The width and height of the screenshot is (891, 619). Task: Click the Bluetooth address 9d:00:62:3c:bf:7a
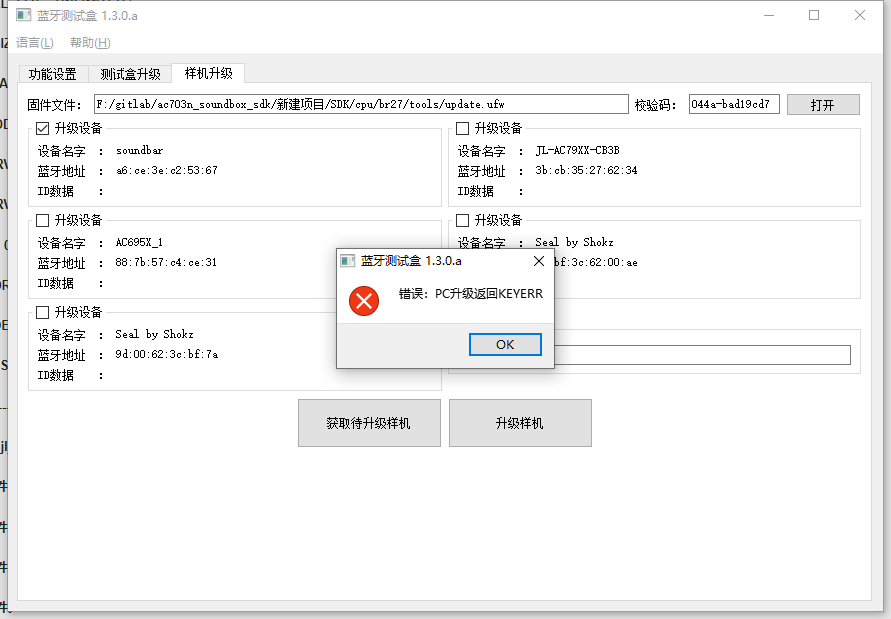166,355
